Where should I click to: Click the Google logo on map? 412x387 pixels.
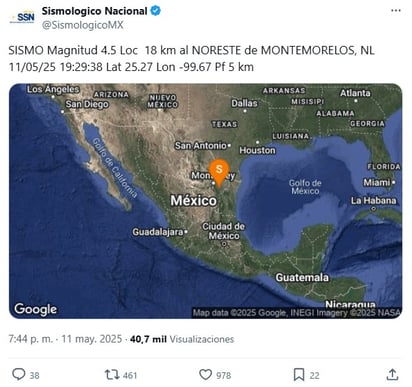[35, 309]
